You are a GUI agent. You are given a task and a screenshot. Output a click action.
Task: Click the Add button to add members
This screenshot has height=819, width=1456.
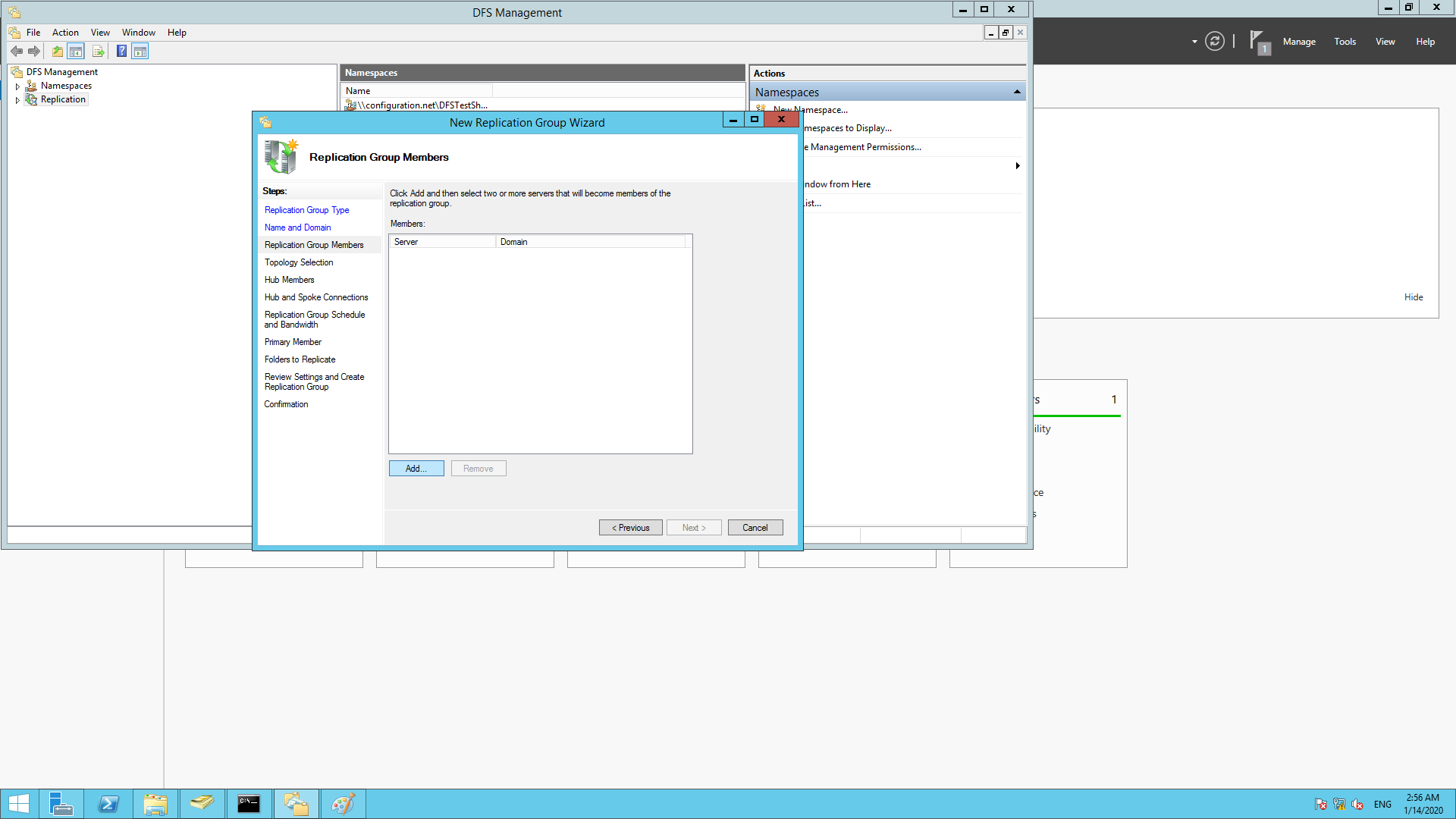[416, 468]
